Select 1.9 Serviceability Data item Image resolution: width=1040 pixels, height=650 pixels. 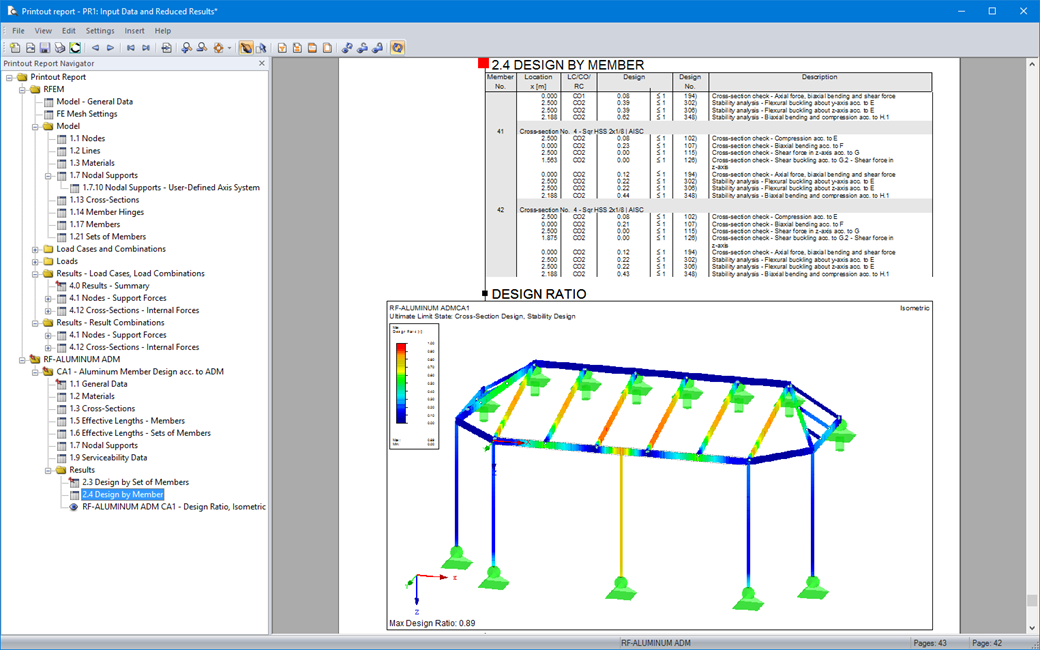[108, 458]
